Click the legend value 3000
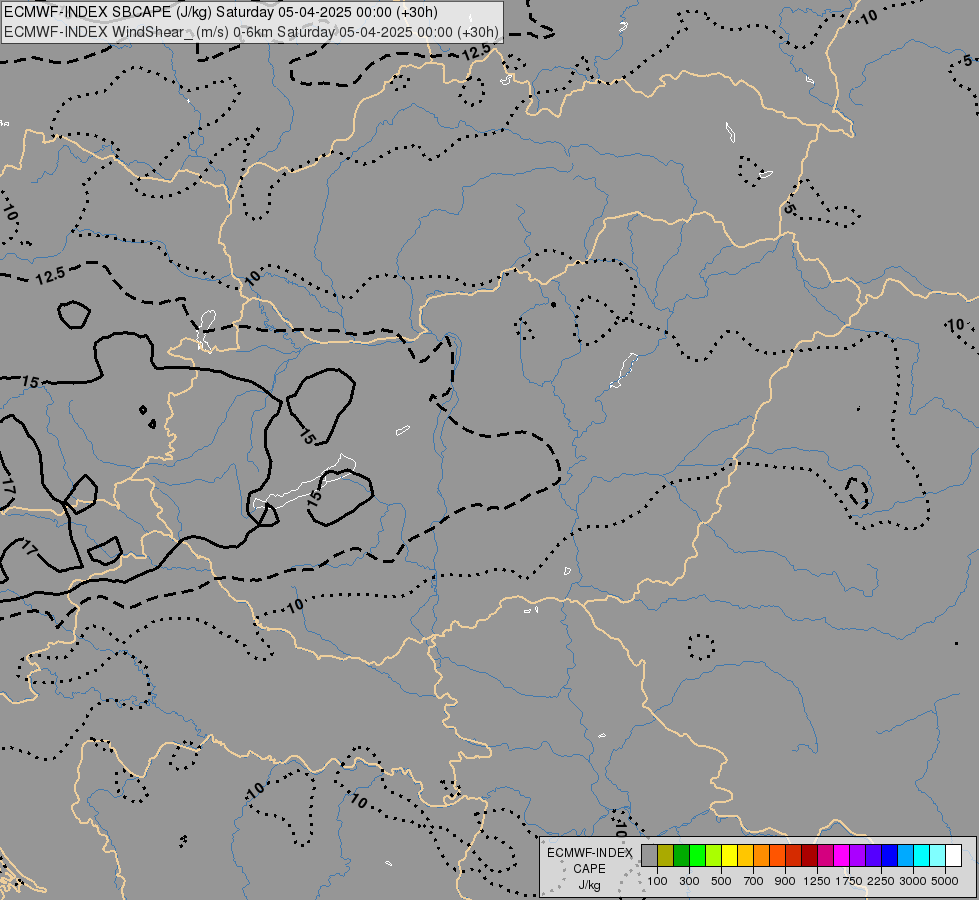The image size is (979, 900). [913, 881]
